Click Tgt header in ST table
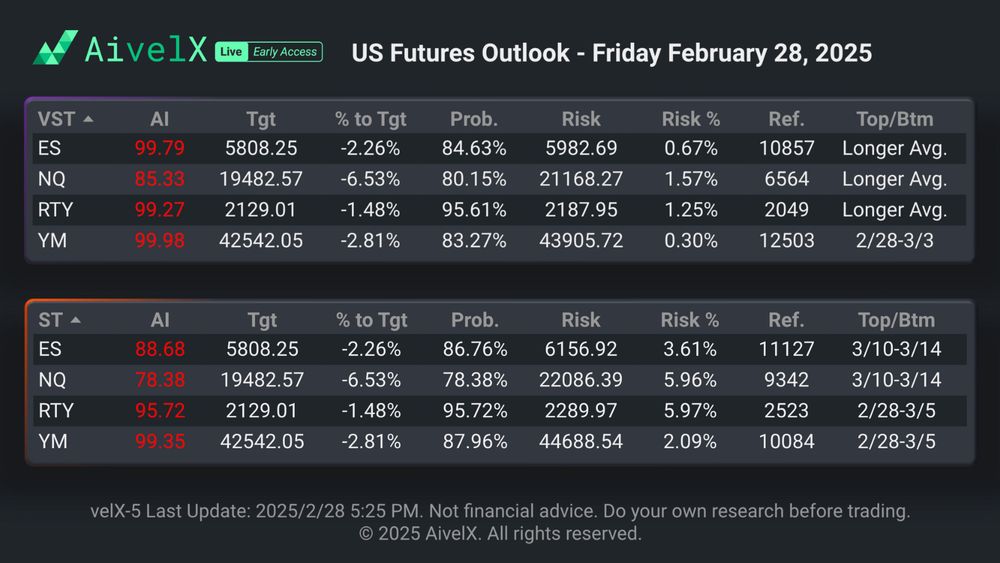Viewport: 1000px width, 563px height. (262, 320)
